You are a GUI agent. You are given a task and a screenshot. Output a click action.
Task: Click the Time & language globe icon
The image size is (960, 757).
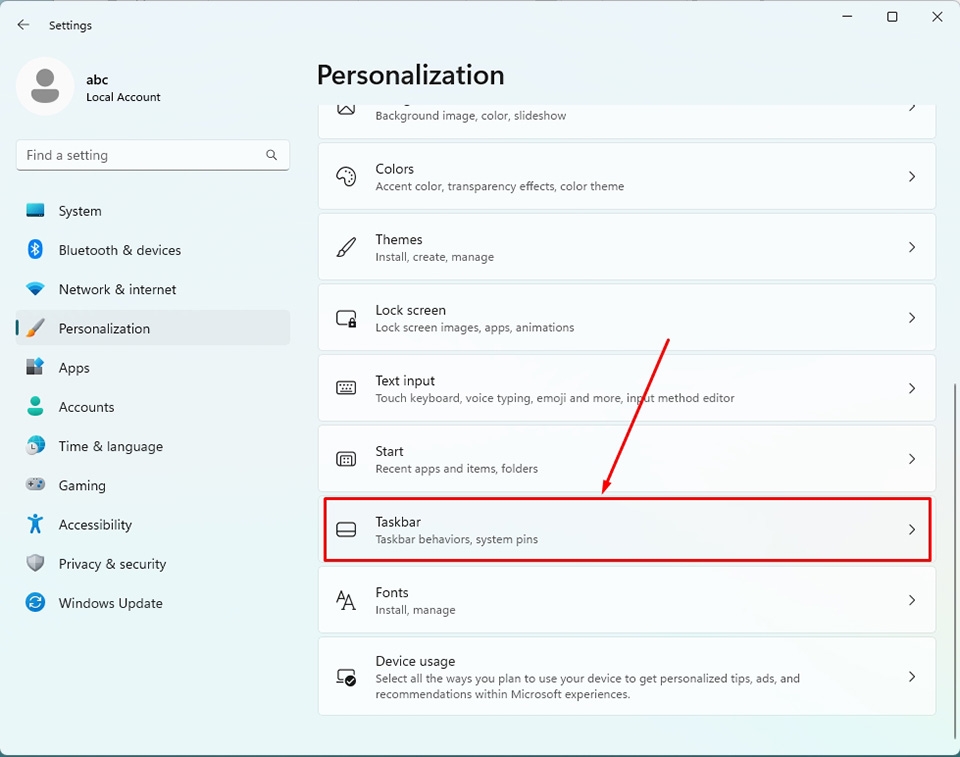[35, 445]
